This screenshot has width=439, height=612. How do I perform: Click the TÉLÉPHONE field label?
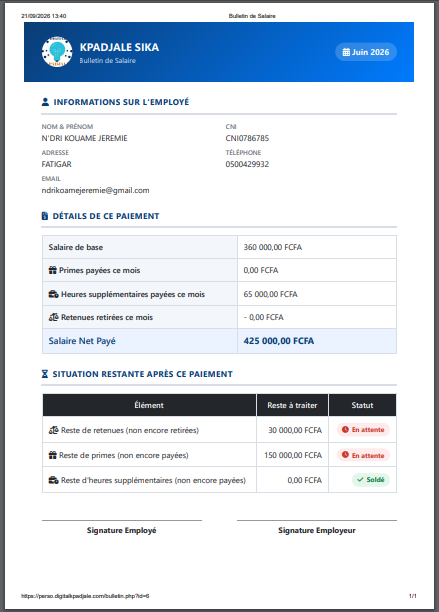point(243,153)
